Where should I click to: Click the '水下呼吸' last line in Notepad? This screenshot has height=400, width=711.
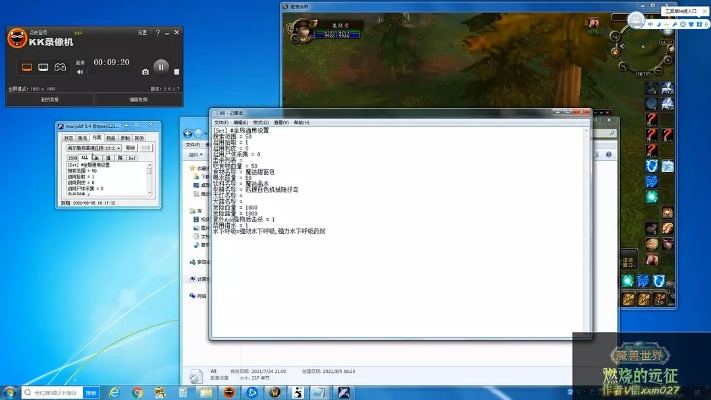point(269,231)
